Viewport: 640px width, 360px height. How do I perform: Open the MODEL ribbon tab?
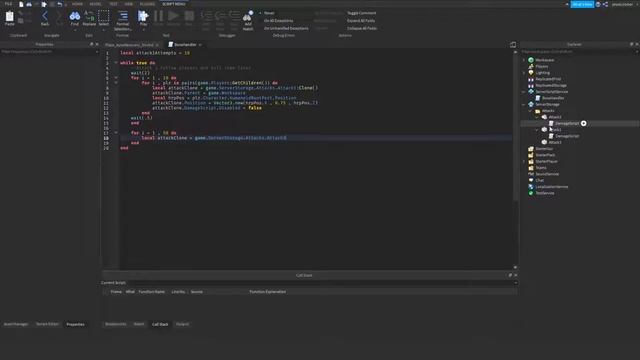tap(95, 4)
